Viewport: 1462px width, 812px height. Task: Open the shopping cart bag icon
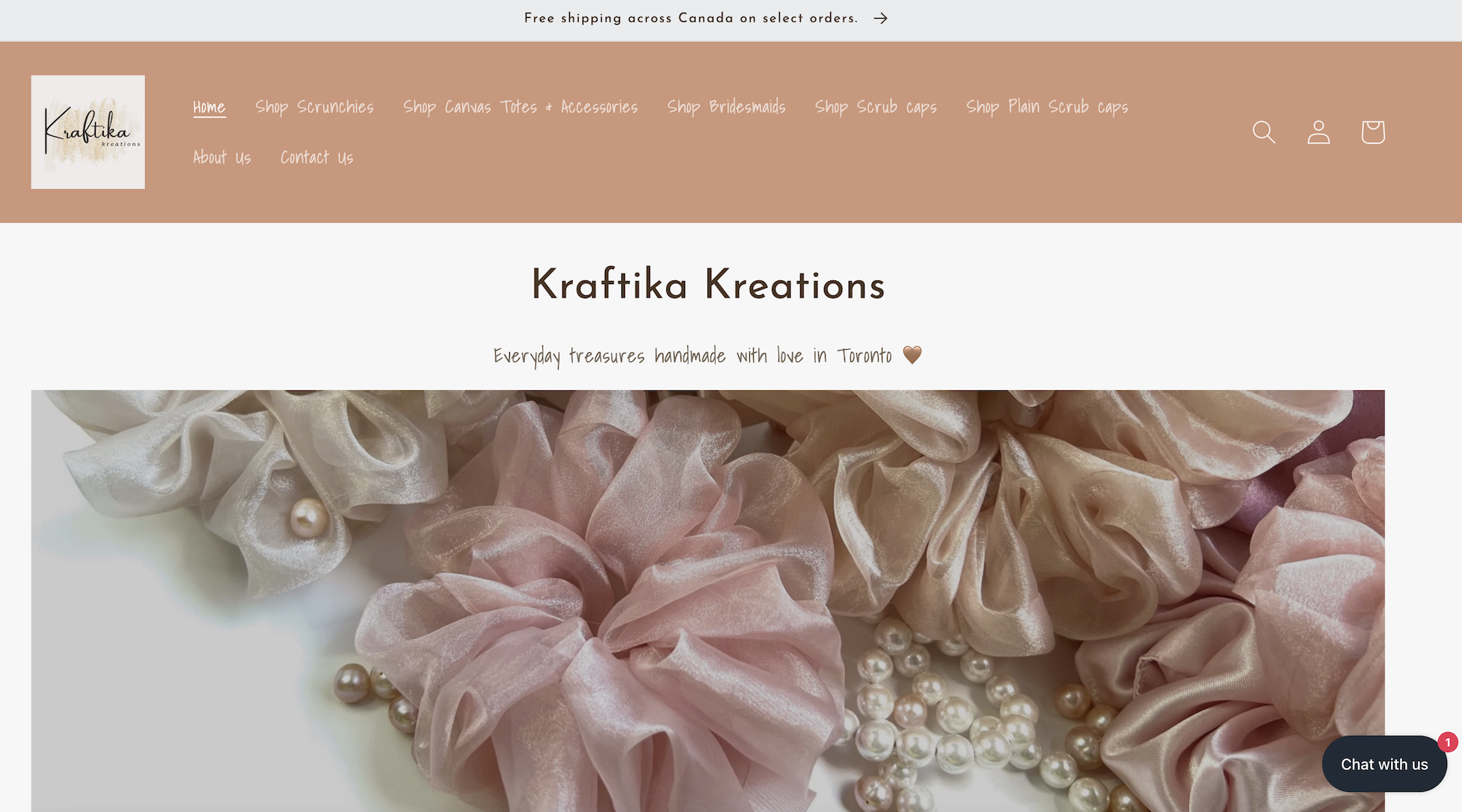[x=1373, y=132]
